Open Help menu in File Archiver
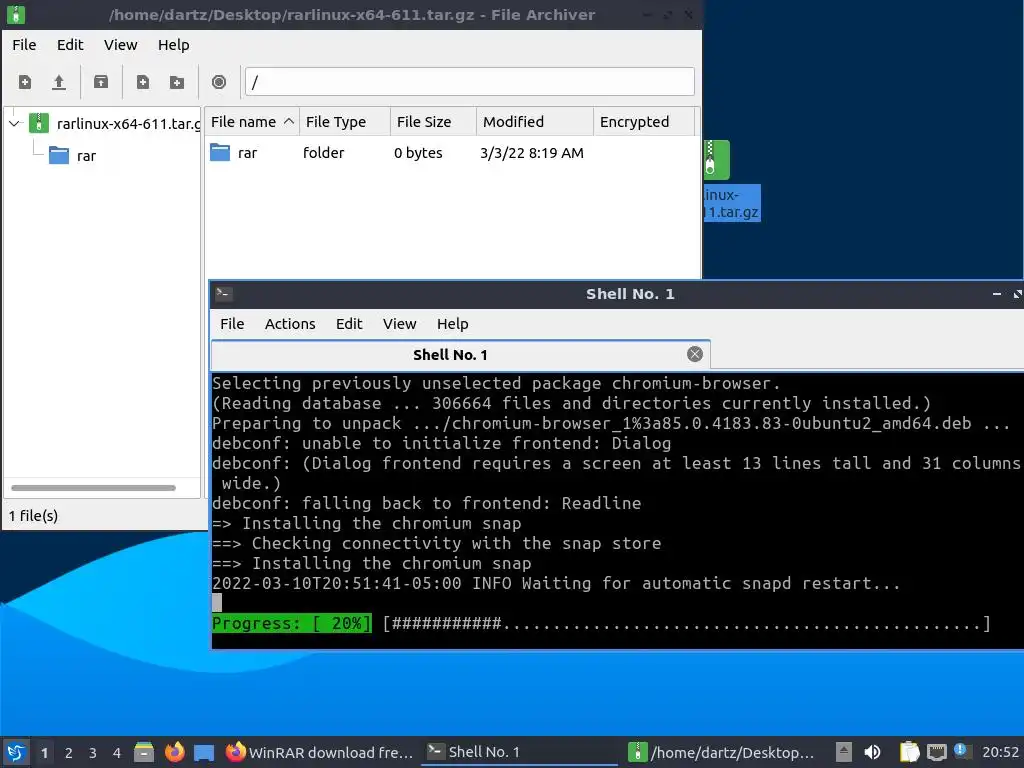The width and height of the screenshot is (1024, 768). click(x=173, y=45)
